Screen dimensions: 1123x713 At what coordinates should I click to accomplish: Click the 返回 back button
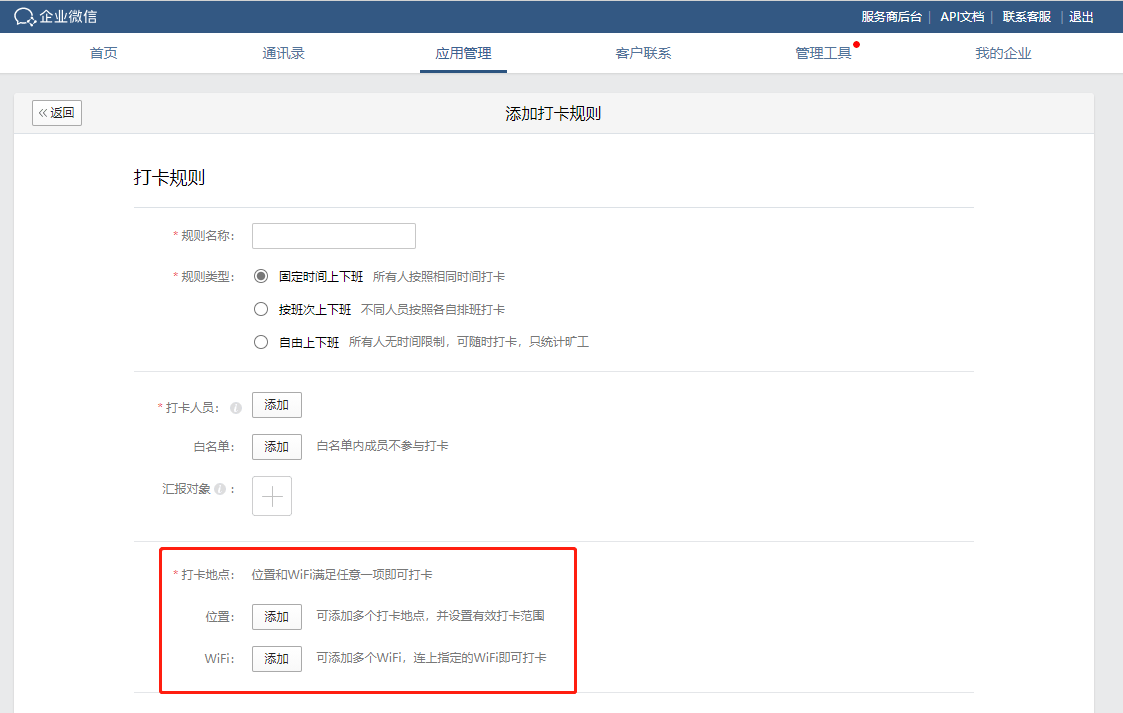coord(57,113)
